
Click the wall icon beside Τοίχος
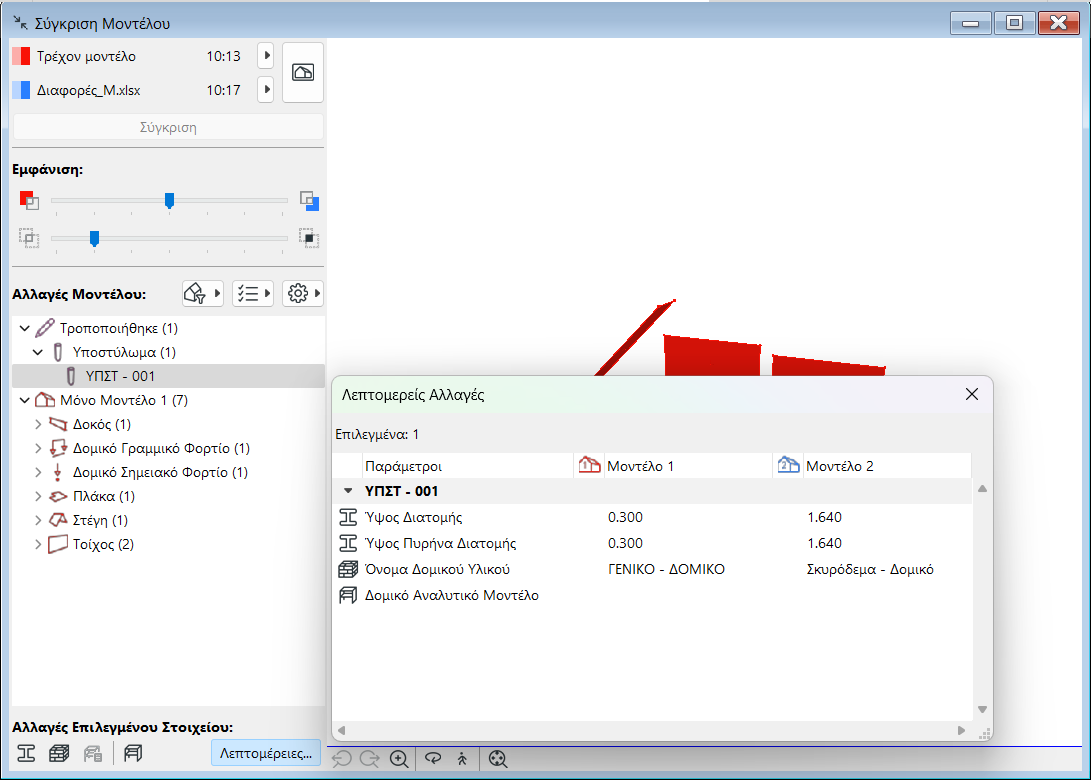pyautogui.click(x=58, y=544)
